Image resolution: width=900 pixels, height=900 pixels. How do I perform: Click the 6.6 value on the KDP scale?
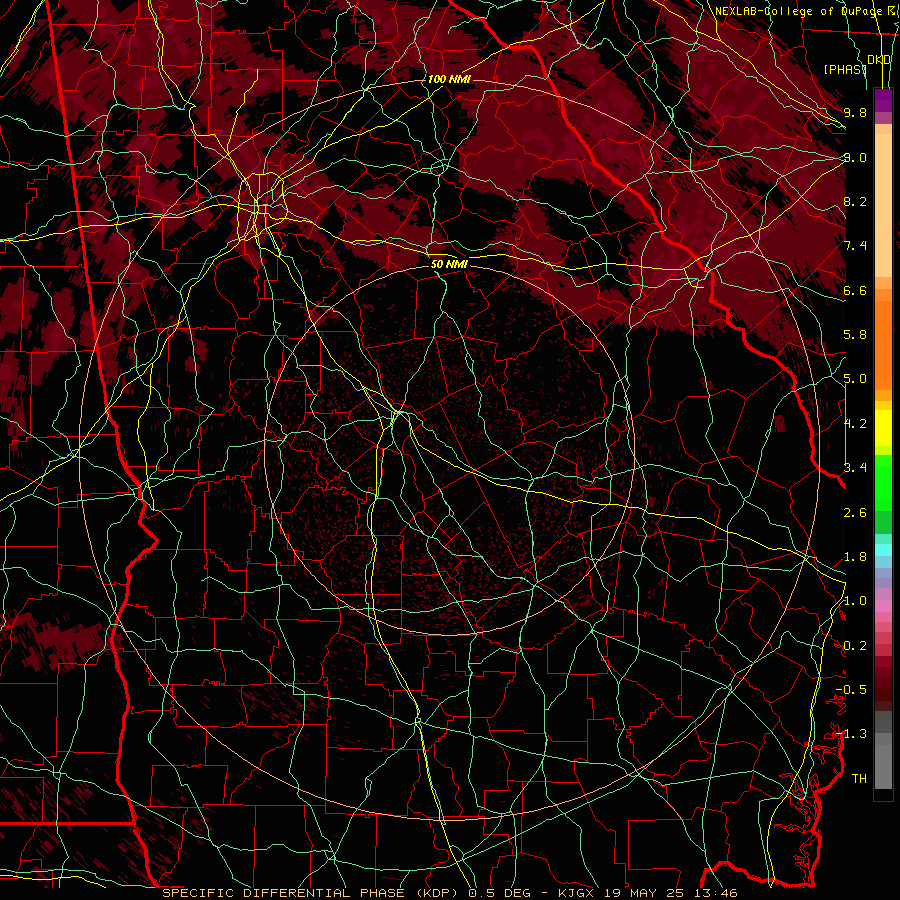coord(855,290)
